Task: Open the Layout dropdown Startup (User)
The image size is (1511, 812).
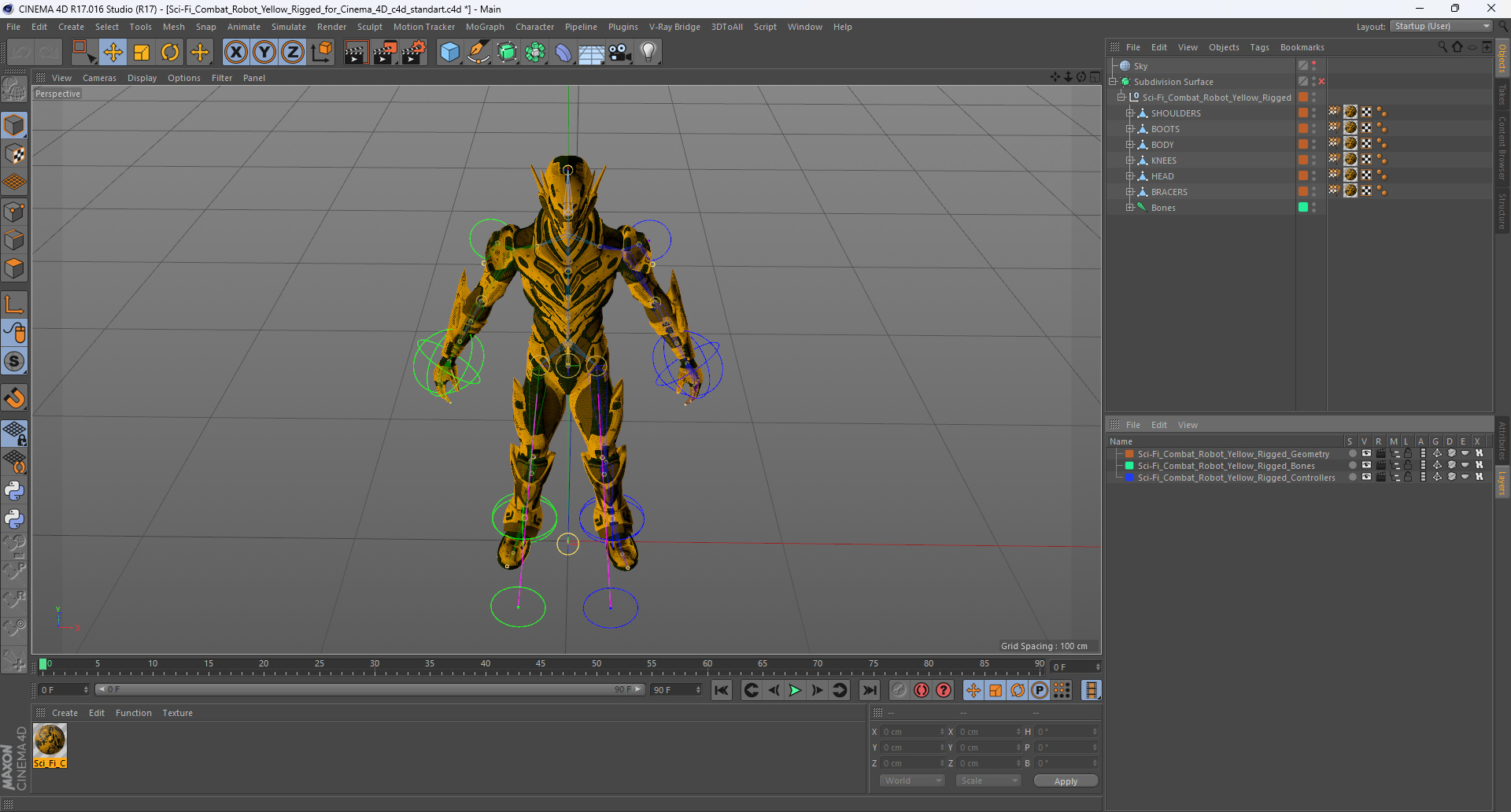Action: coord(1441,26)
